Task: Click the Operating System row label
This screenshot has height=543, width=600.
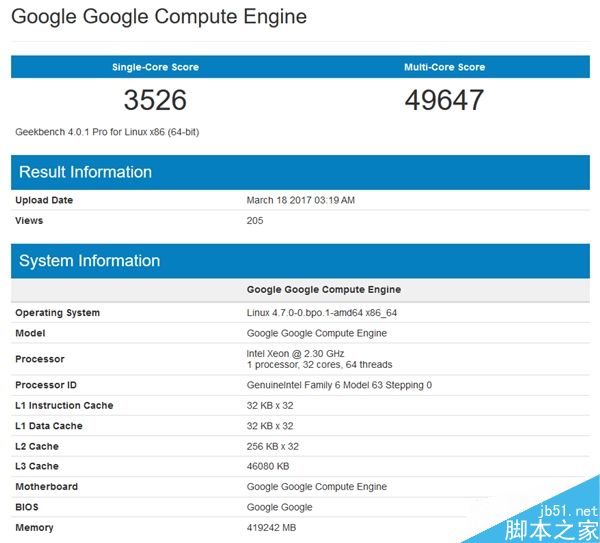Action: pos(57,313)
